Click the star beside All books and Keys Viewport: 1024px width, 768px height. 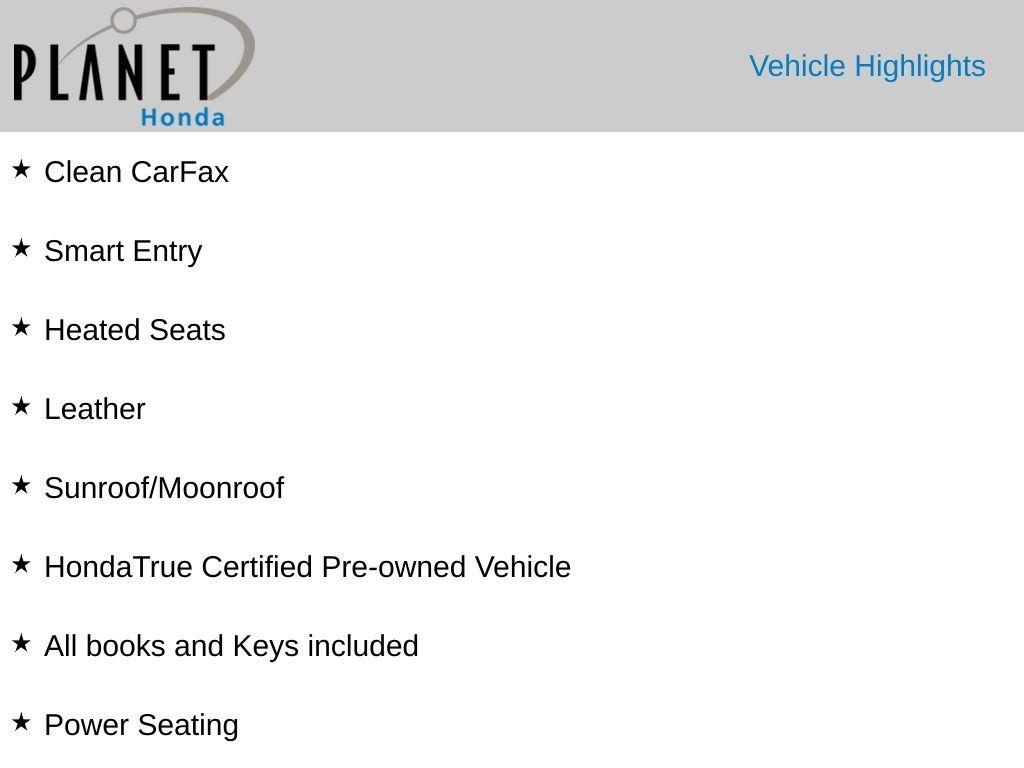[21, 643]
